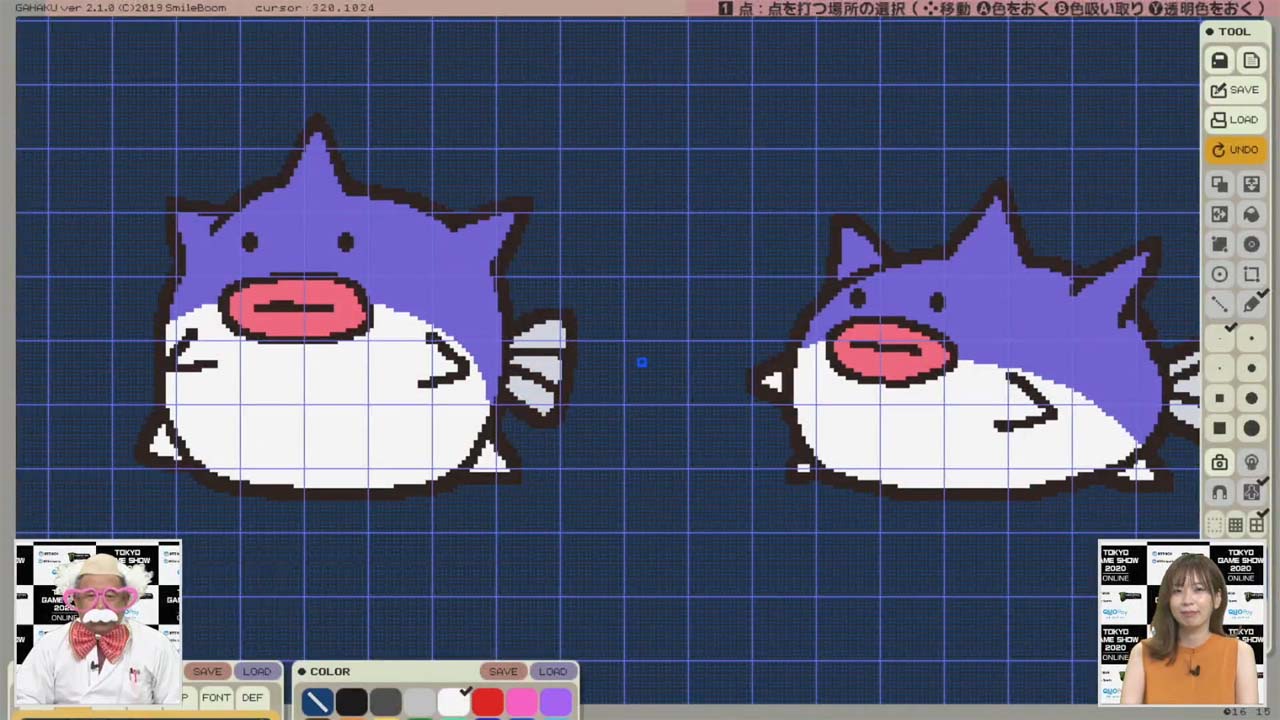Open the FONT tab
This screenshot has height=720, width=1280.
pyautogui.click(x=216, y=697)
